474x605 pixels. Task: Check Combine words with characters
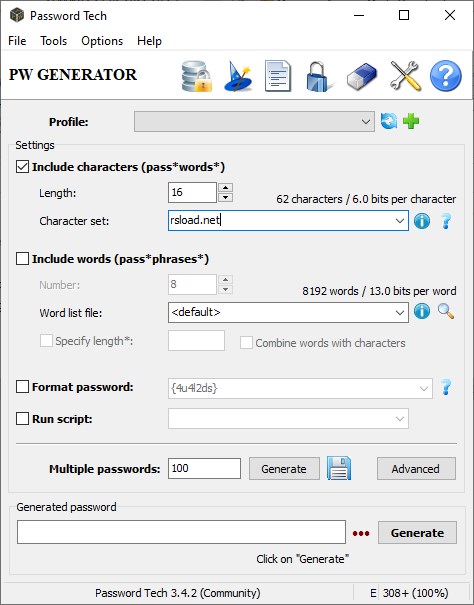[x=246, y=343]
